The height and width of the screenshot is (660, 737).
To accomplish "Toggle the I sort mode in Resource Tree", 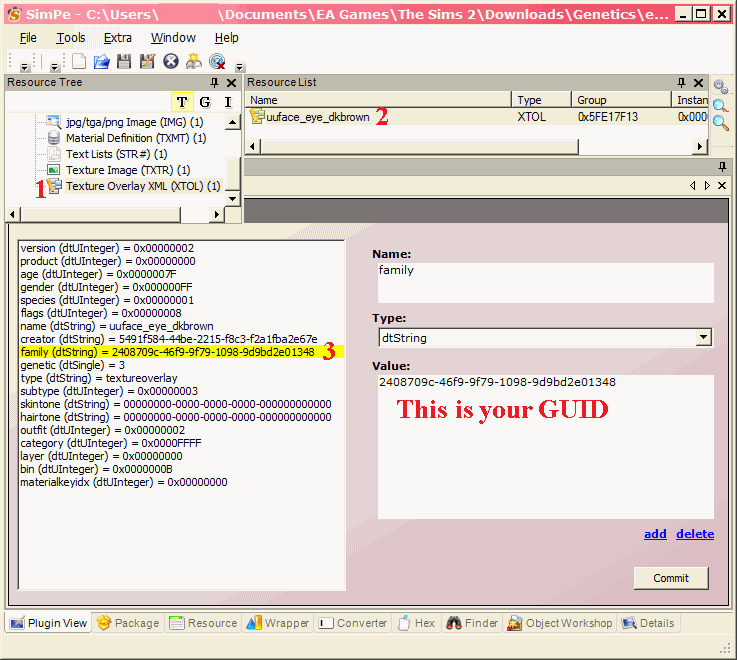I will (228, 102).
